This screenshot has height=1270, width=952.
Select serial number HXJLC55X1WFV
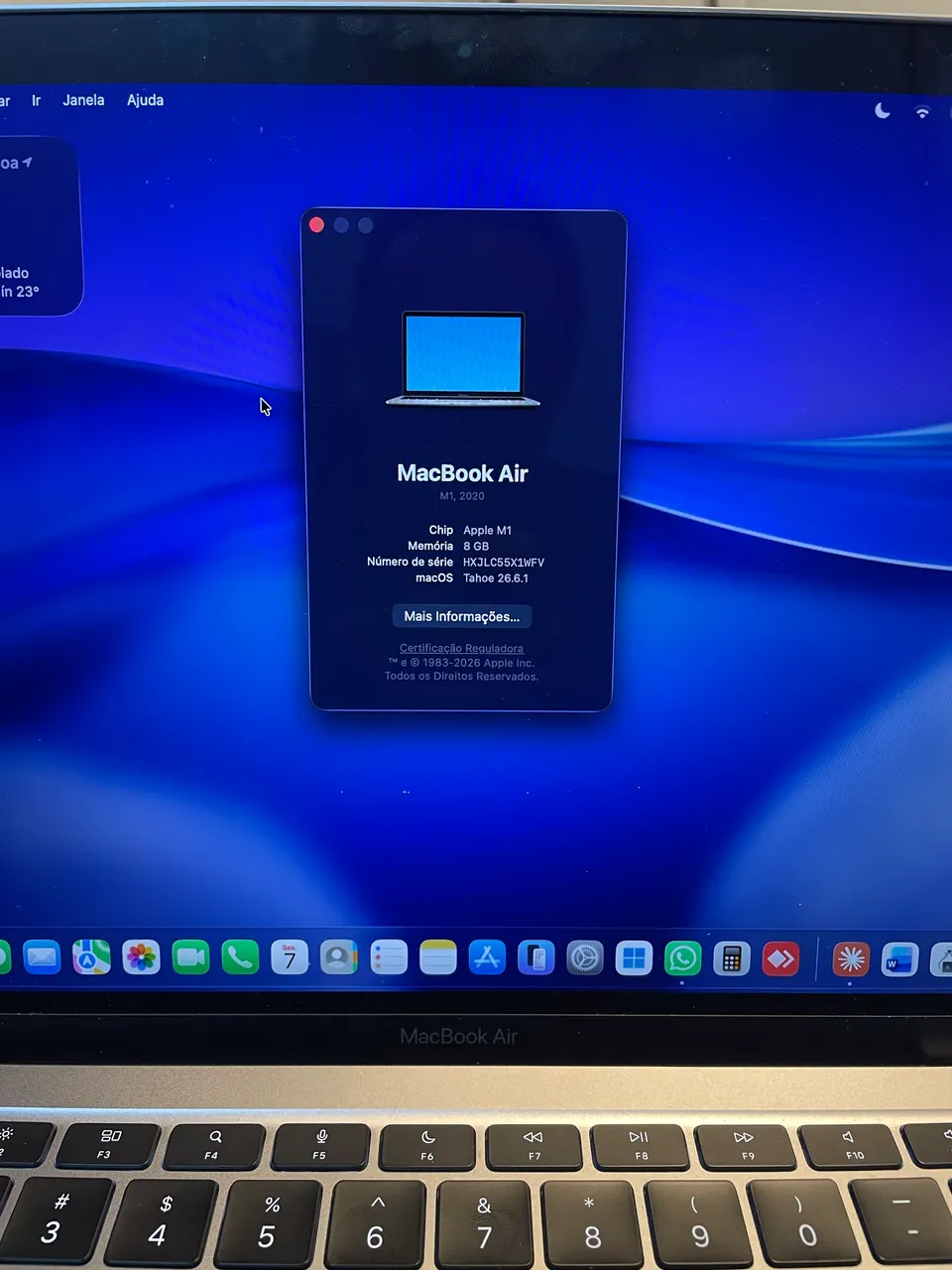coord(504,562)
